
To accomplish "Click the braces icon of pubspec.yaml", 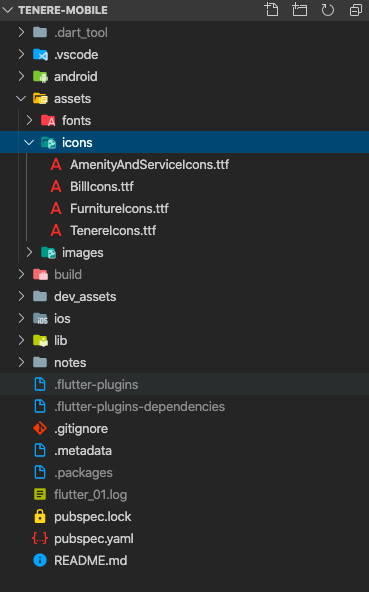I will pyautogui.click(x=40, y=538).
